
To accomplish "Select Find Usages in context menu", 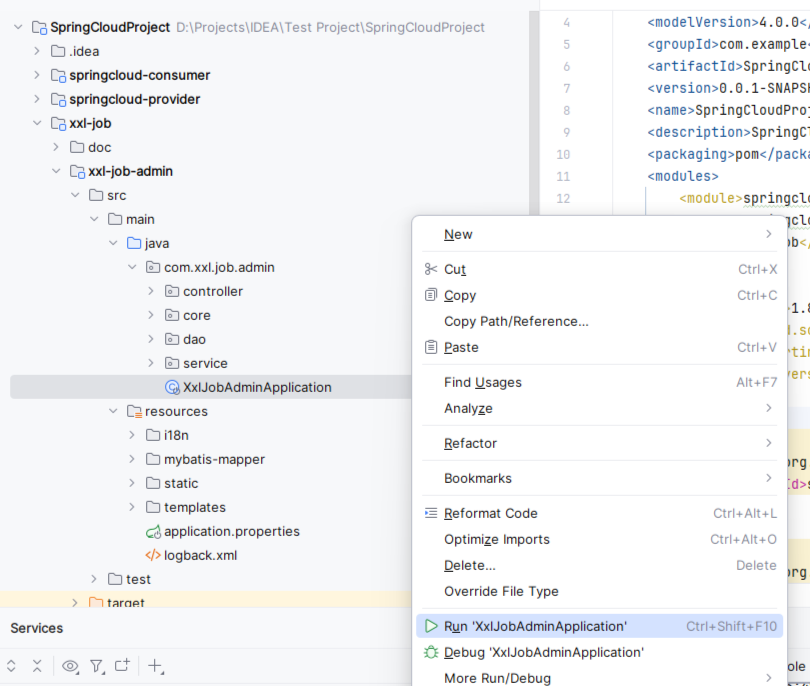I will [599, 382].
